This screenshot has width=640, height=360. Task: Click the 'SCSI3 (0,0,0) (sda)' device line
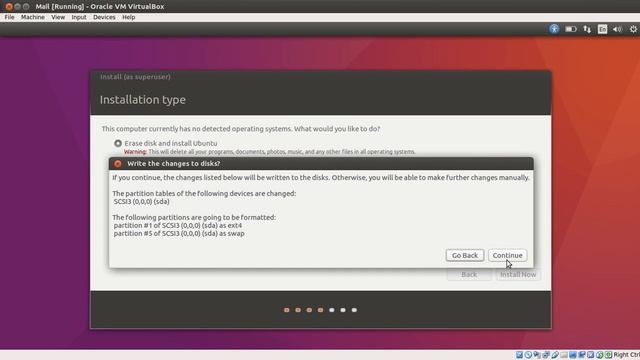(x=142, y=202)
